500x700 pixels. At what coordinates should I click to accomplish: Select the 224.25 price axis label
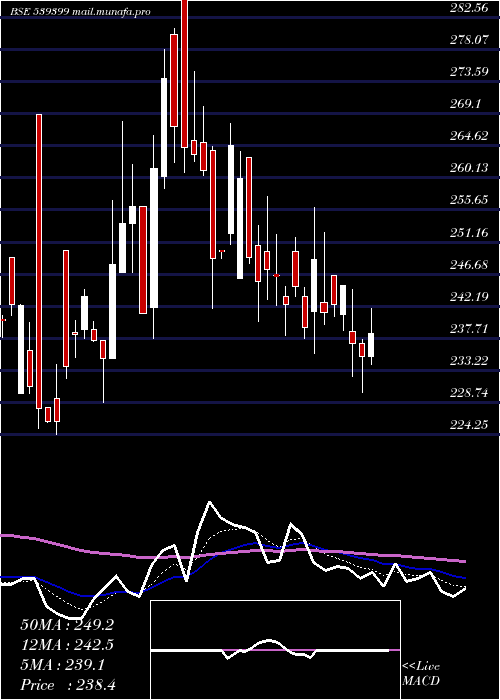[469, 425]
